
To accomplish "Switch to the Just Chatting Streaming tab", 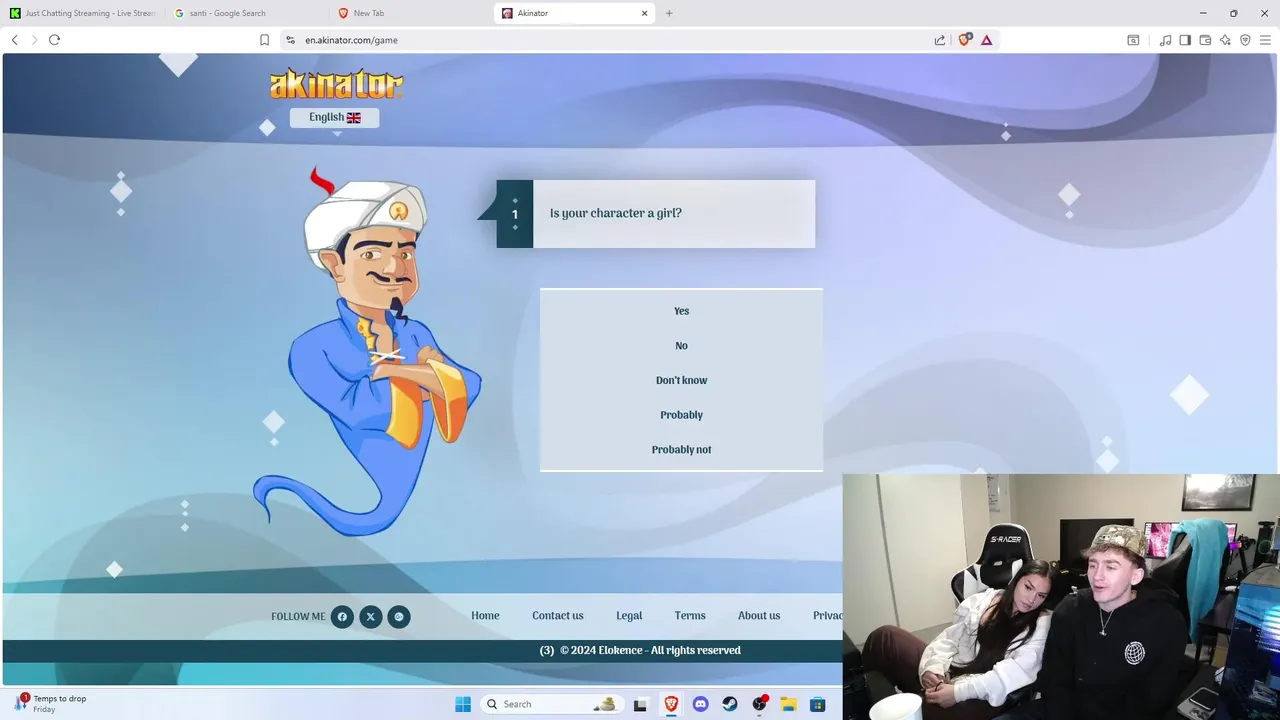I will pos(83,13).
